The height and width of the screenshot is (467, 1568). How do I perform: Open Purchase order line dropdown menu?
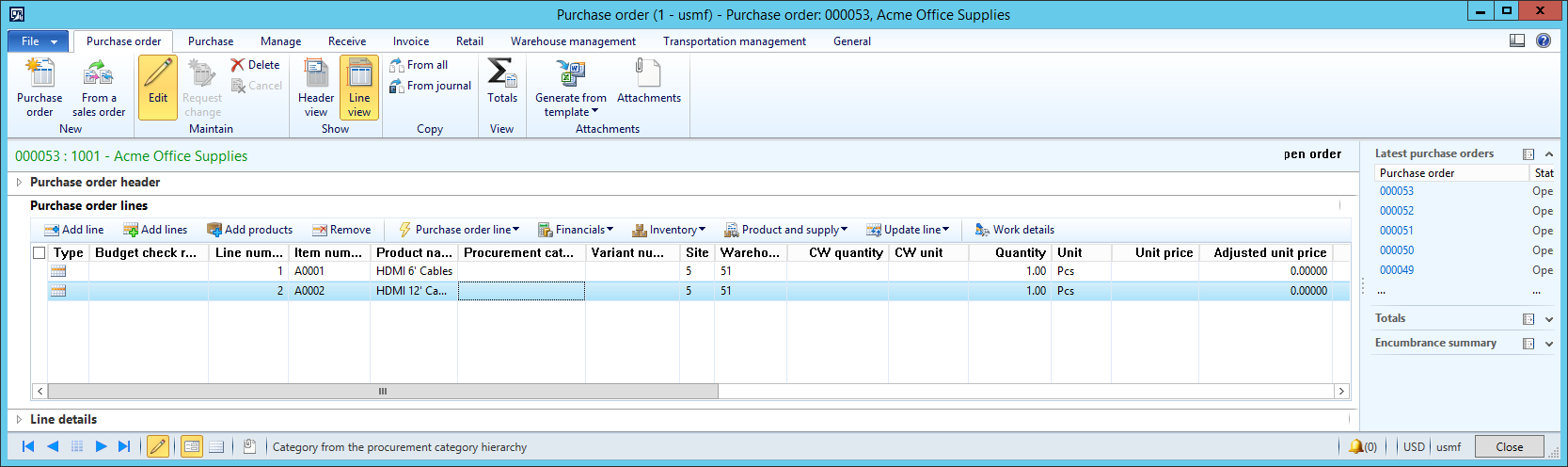[459, 230]
